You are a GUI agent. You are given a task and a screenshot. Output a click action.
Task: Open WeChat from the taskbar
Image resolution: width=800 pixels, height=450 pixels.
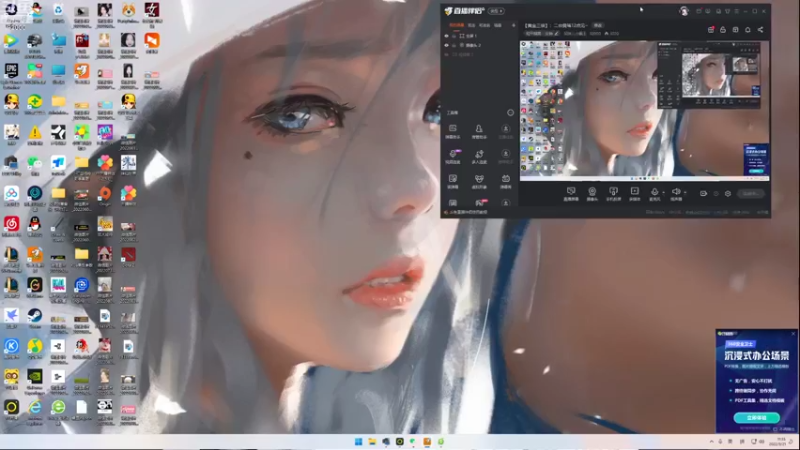[x=413, y=442]
